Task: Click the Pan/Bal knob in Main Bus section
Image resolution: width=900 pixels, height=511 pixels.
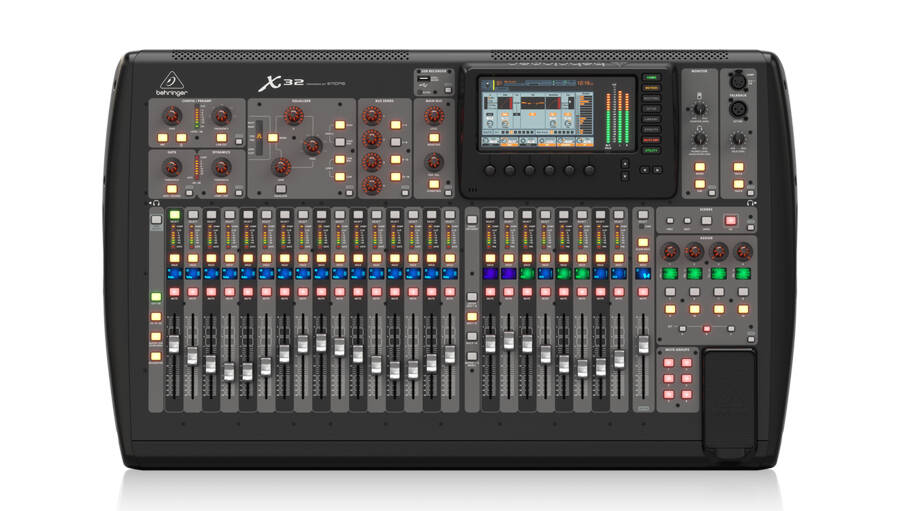Action: click(434, 162)
